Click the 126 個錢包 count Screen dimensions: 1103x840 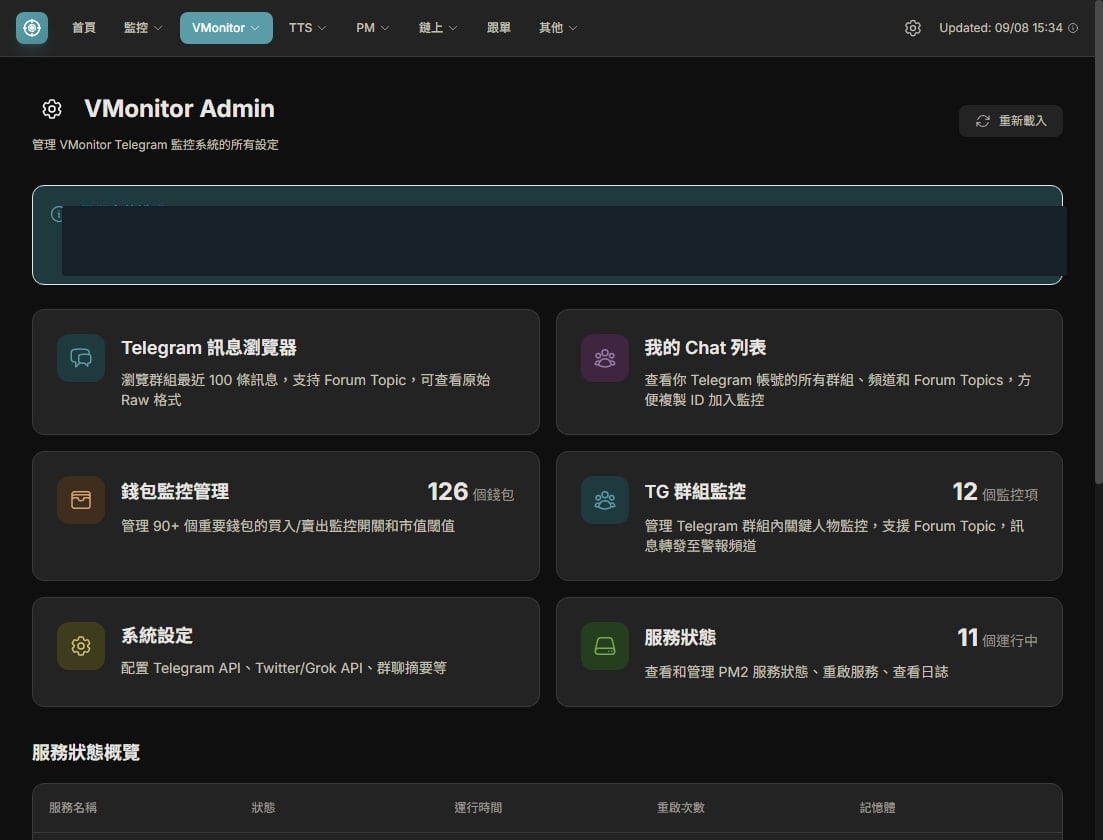coord(471,492)
